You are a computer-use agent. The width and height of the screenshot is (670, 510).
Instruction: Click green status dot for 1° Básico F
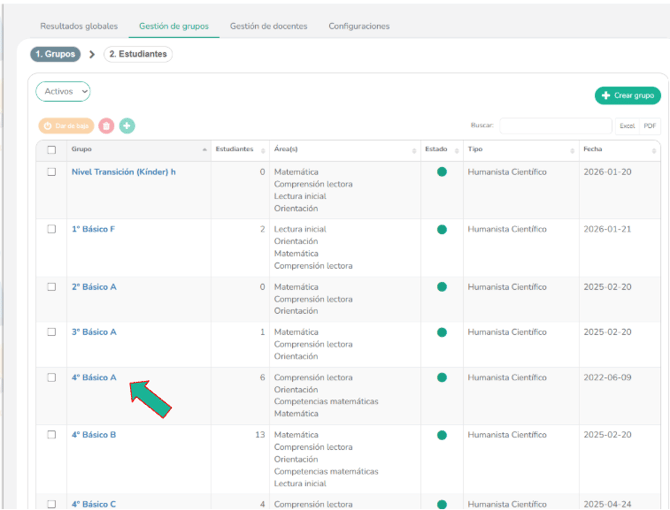pyautogui.click(x=441, y=229)
